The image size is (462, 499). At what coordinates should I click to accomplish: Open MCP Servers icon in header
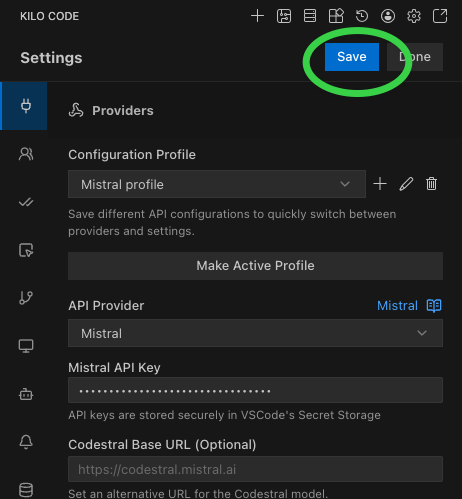click(x=310, y=16)
